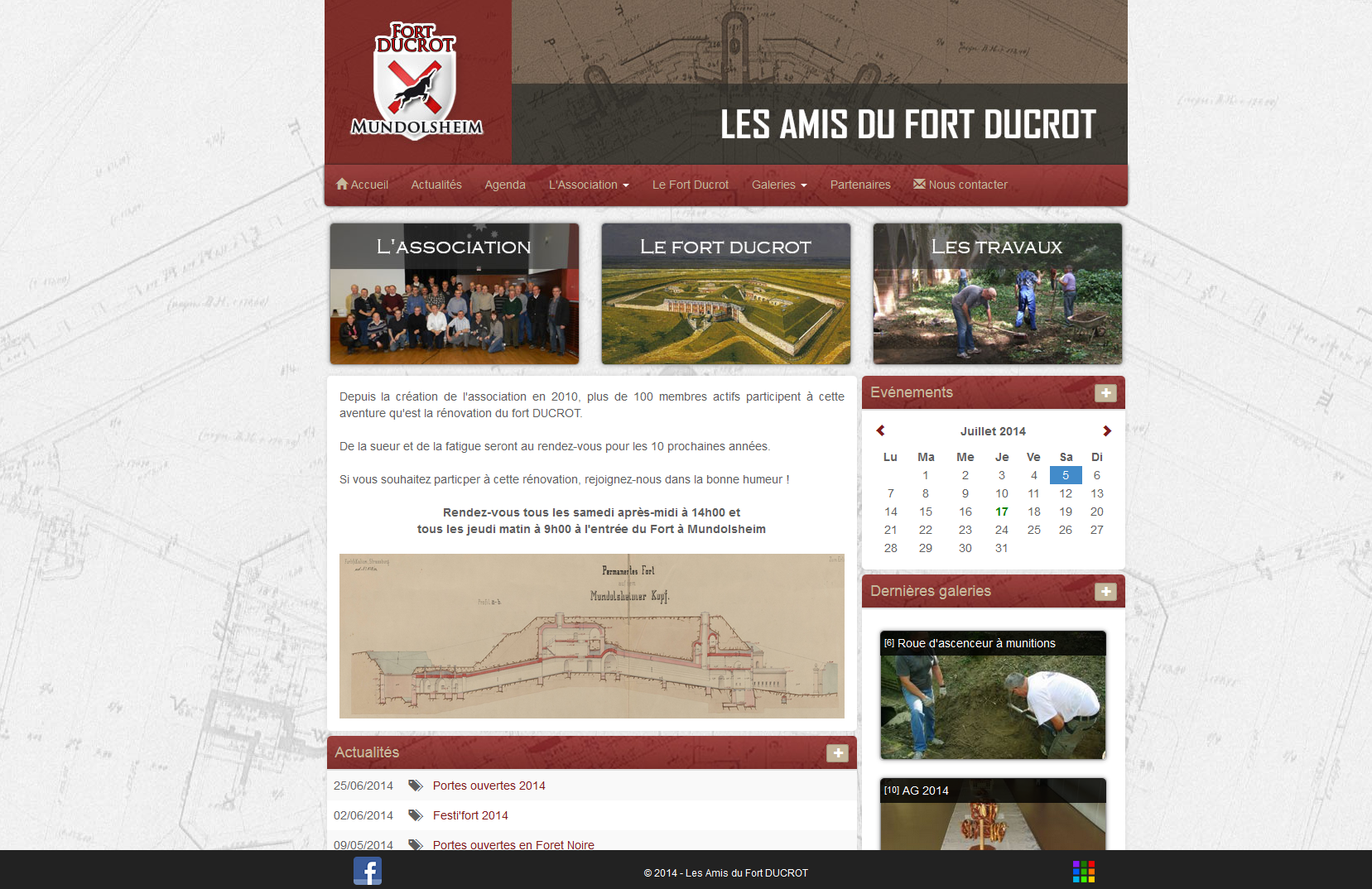Open the Portes ouvertes 2014 news link
The width and height of the screenshot is (1372, 889).
point(489,786)
